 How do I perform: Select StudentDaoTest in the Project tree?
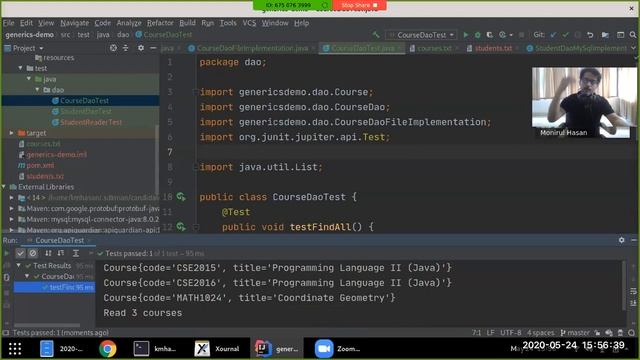pyautogui.click(x=85, y=111)
